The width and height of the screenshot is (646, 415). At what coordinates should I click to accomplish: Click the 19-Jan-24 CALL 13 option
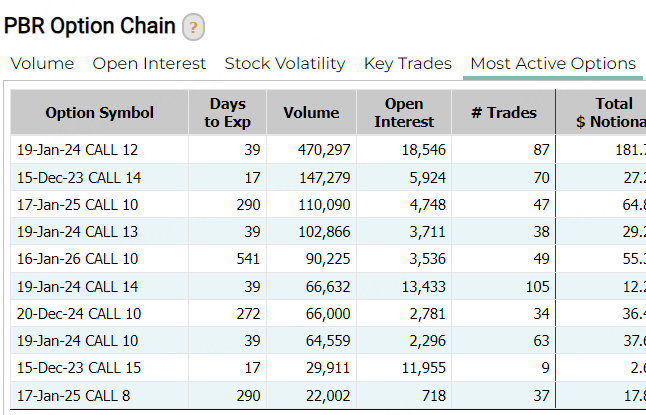pos(77,232)
